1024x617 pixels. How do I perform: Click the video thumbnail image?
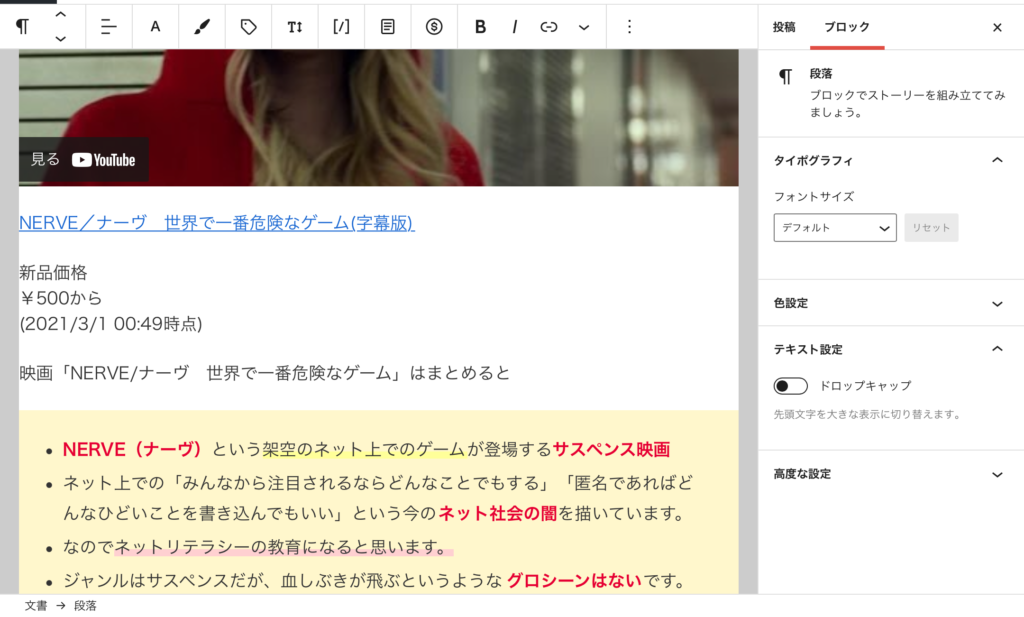coord(379,118)
